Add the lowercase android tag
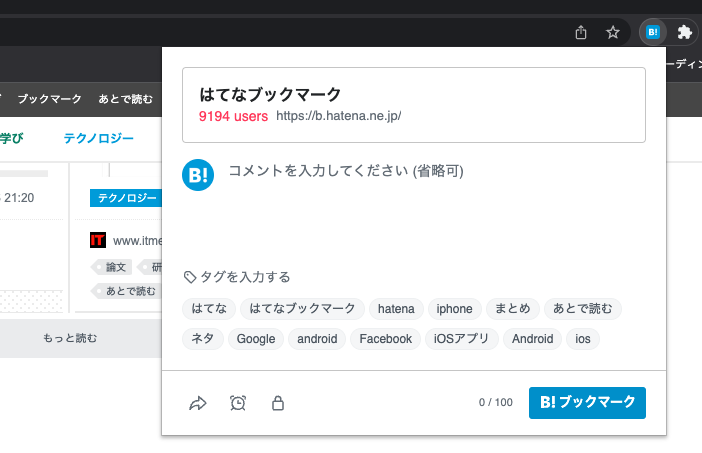This screenshot has width=702, height=453. [317, 339]
